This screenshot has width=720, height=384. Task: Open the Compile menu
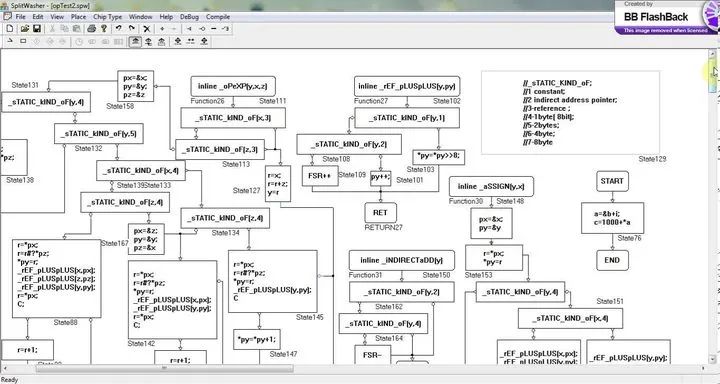point(218,17)
